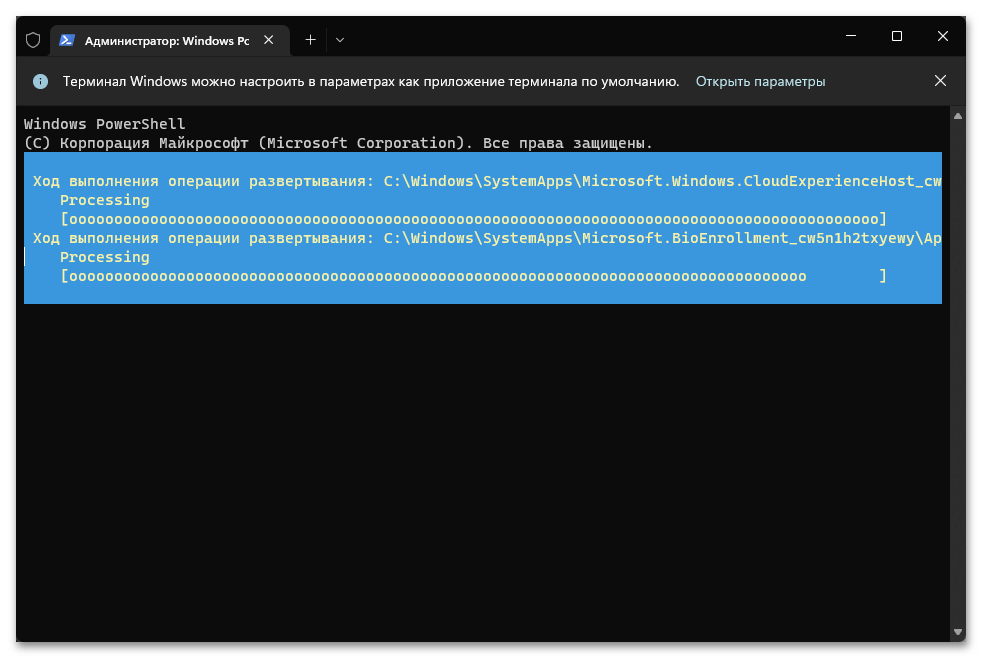
Task: Click the vertical scrollbar track
Action: click(x=957, y=400)
